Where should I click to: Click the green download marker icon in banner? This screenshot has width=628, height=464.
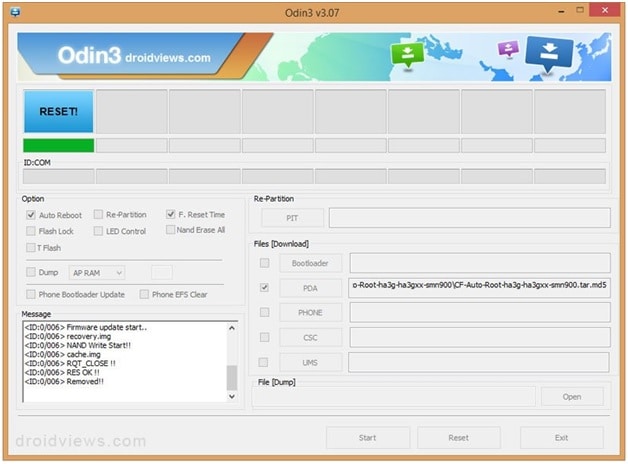(407, 56)
